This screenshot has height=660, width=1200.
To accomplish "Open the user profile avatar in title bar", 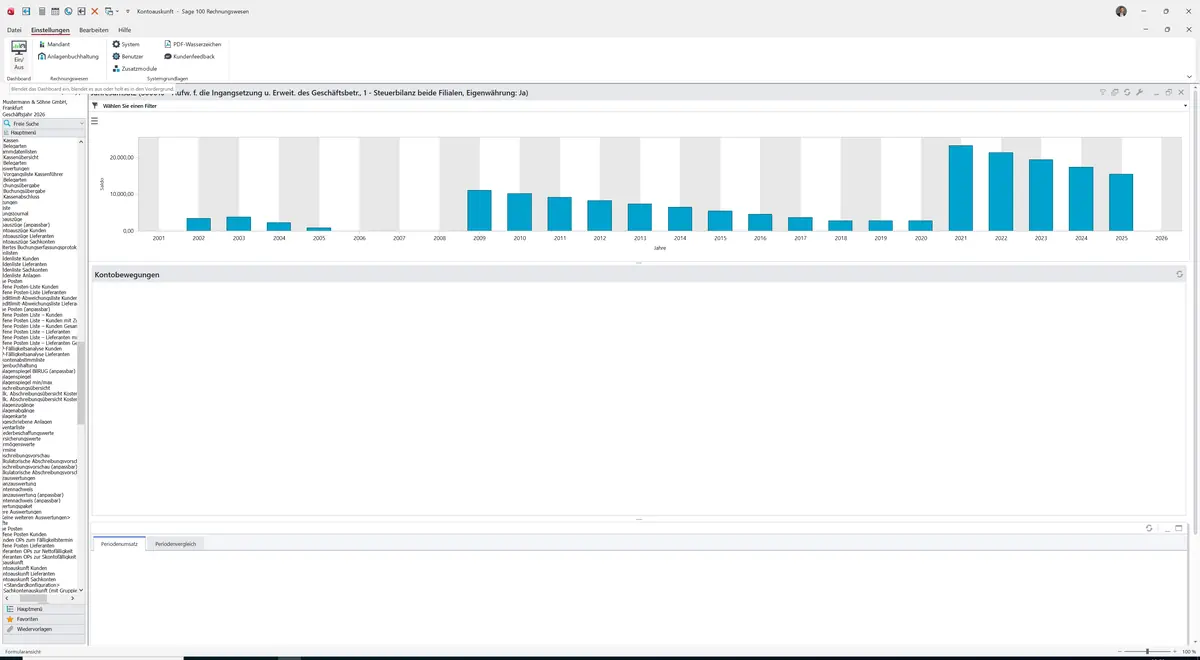I will tap(1121, 11).
